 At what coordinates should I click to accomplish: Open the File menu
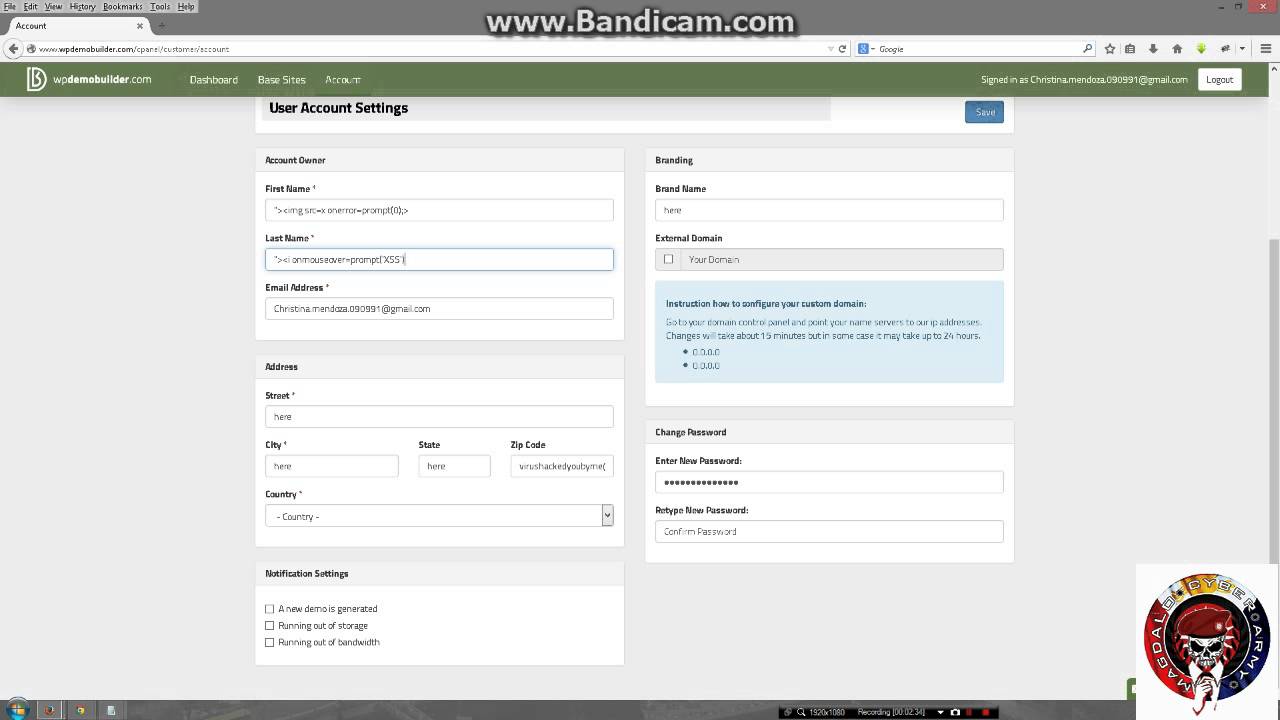[x=10, y=6]
